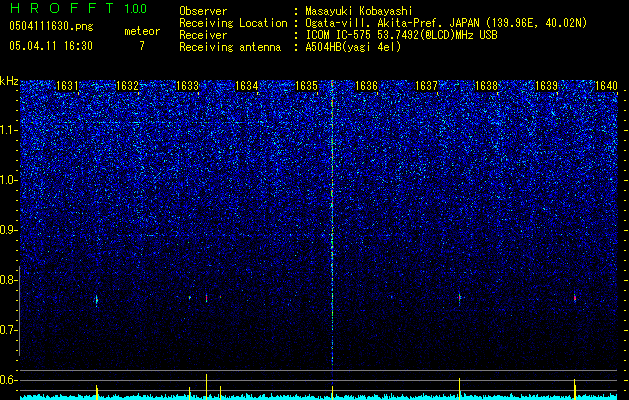Click the bright red echo just after 1633
629x400 pixels.
[x=207, y=298]
